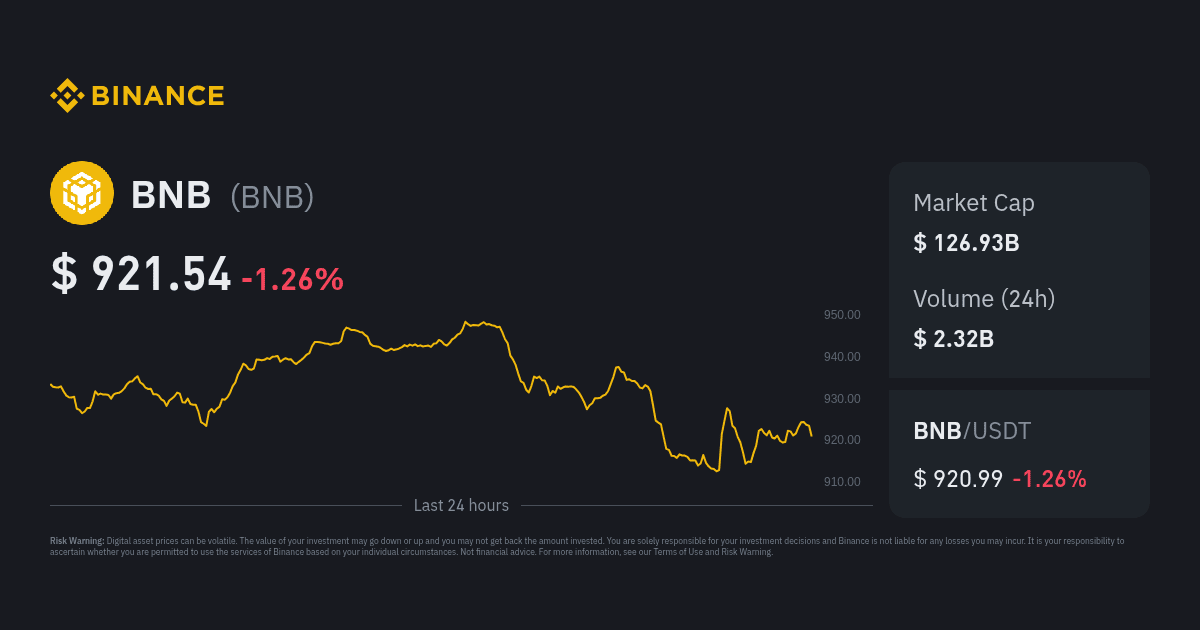Click the 910.00 axis label
Screen dimensions: 1200x630
[841, 482]
